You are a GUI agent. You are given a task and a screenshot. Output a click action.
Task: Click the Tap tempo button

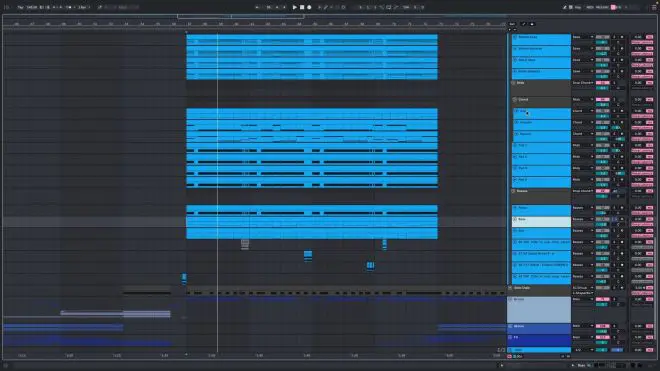tap(20, 7)
